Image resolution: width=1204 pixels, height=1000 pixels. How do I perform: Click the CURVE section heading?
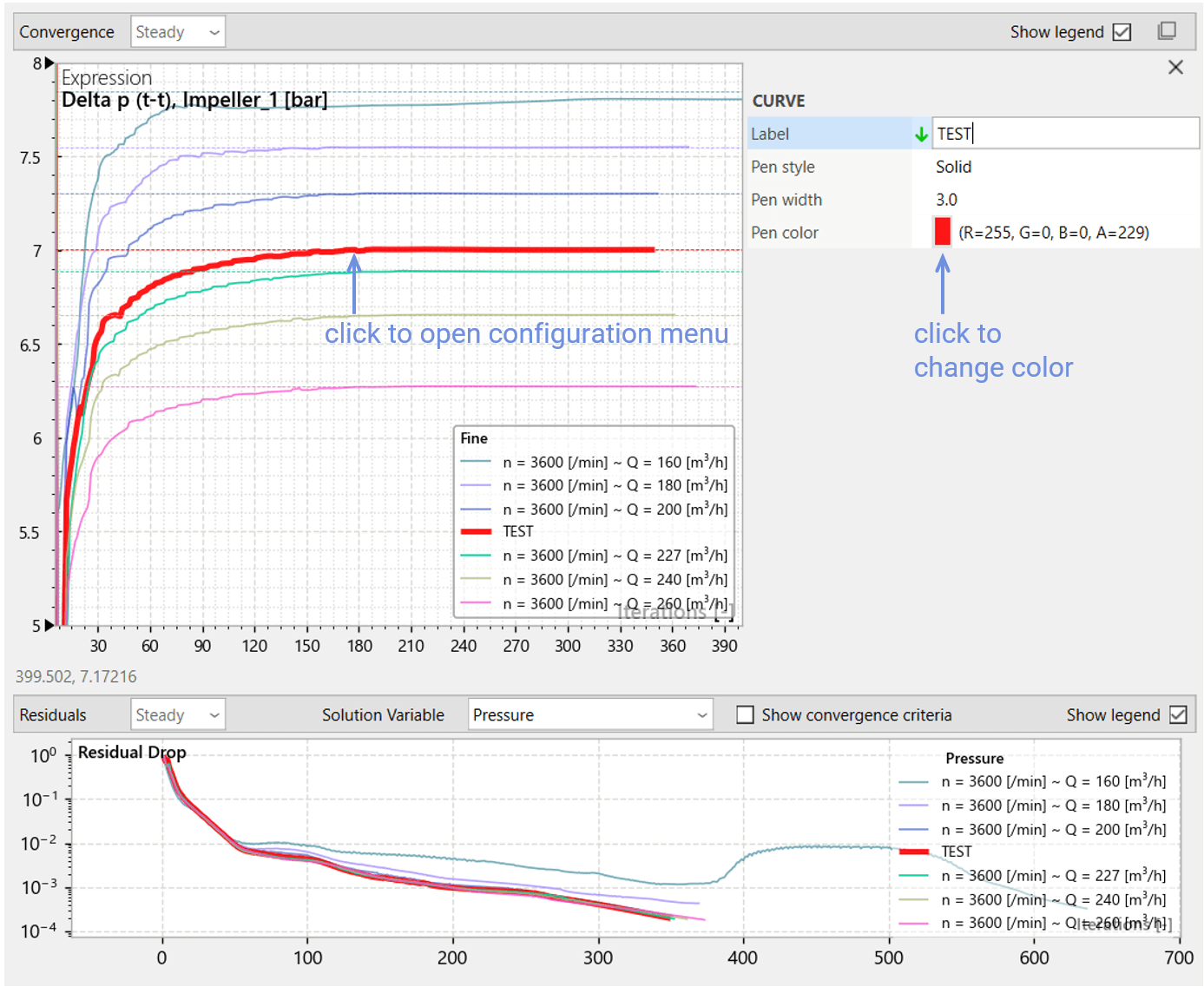point(779,101)
